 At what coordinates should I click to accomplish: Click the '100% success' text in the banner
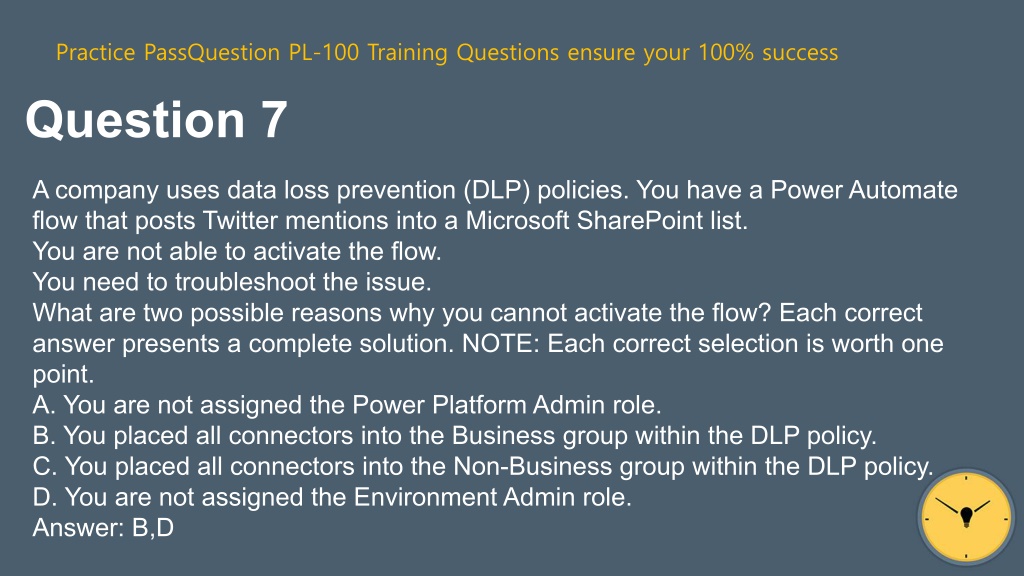point(768,52)
